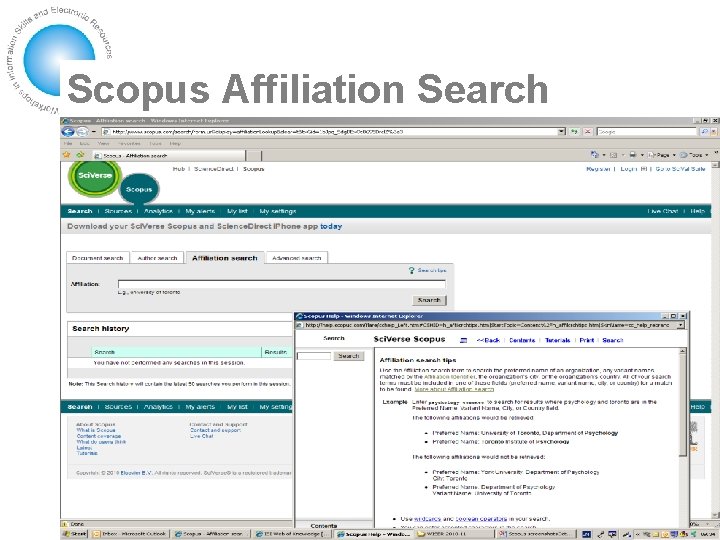Screen dimensions: 720x540
Task: Click the IE address bar URL
Action: (329, 132)
